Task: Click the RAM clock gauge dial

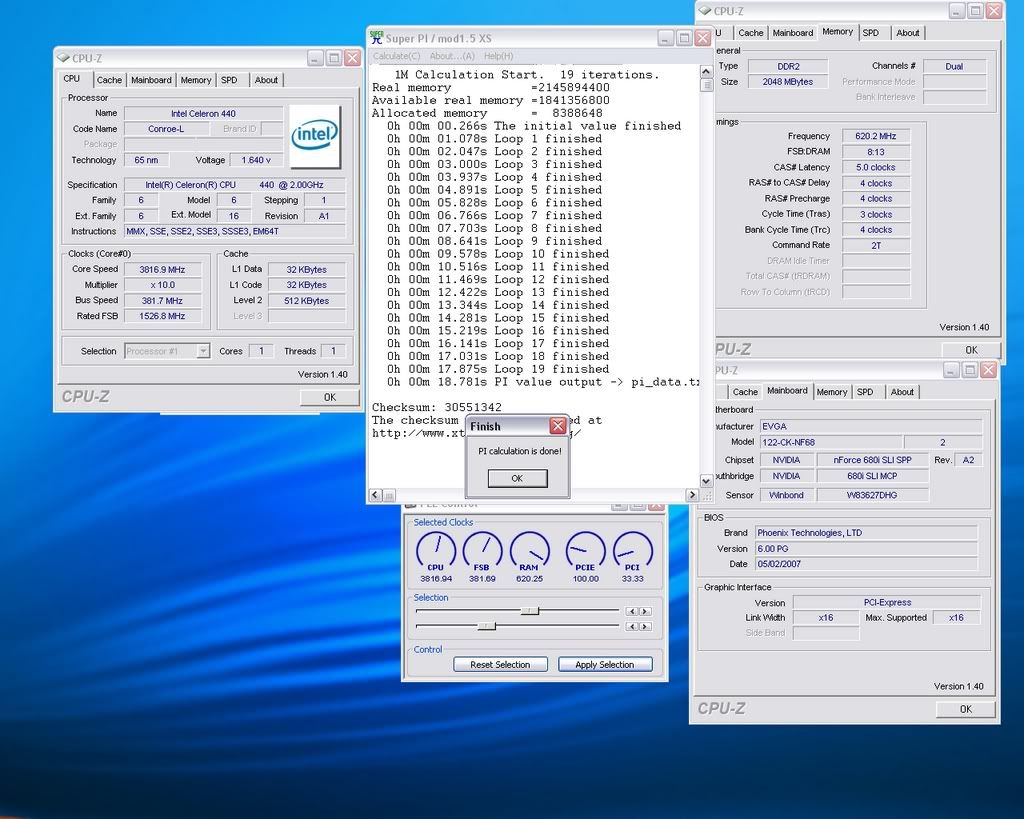Action: pyautogui.click(x=529, y=551)
